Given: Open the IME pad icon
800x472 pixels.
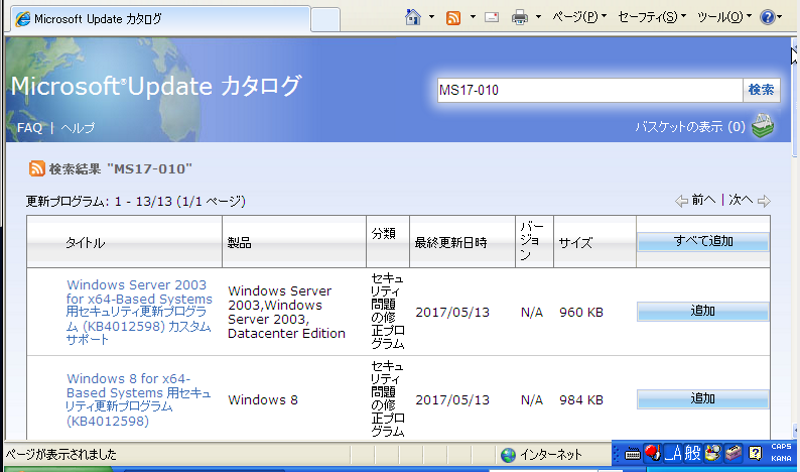Looking at the screenshot, I should [x=712, y=453].
